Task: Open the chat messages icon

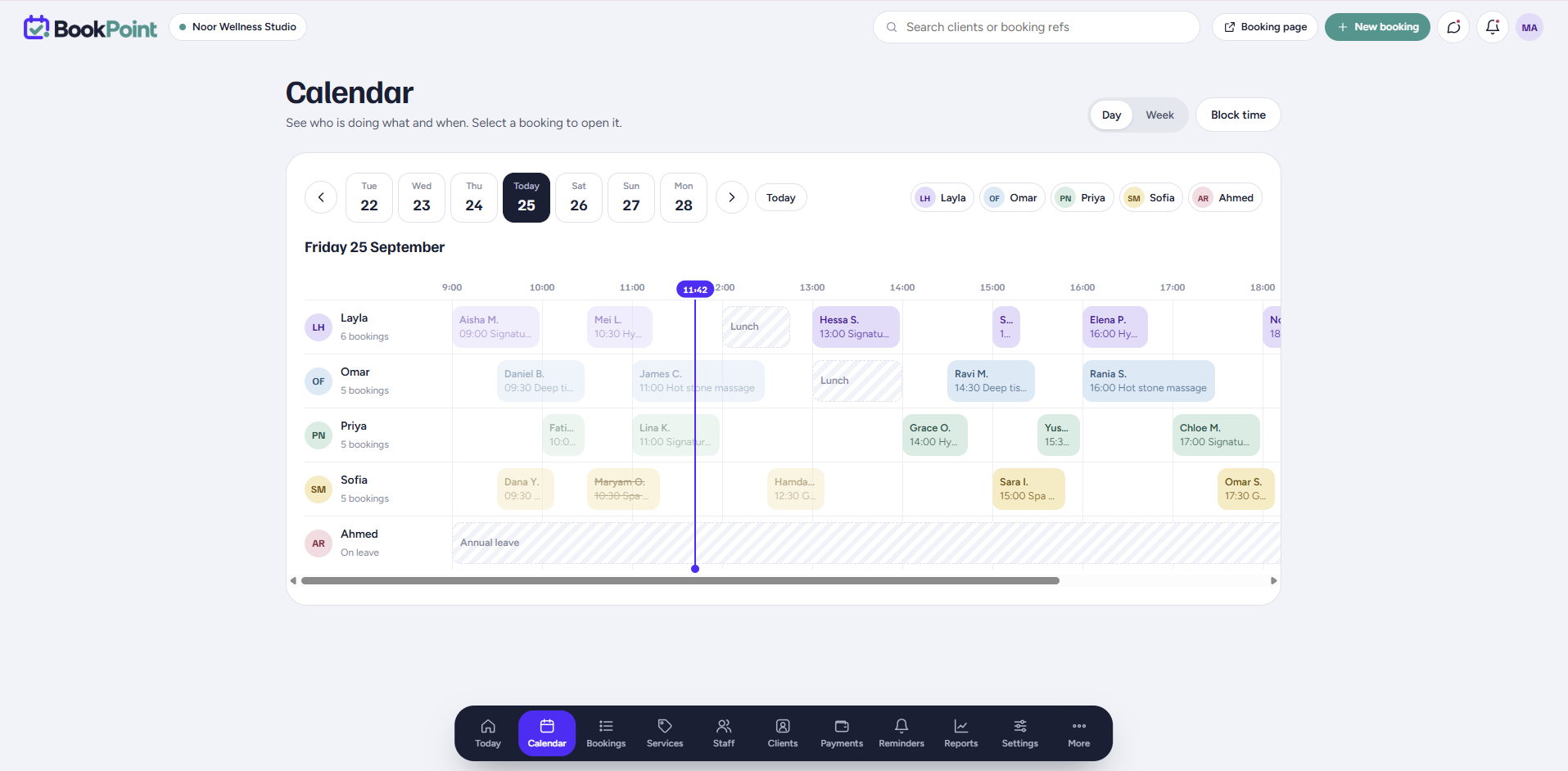Action: click(1453, 27)
